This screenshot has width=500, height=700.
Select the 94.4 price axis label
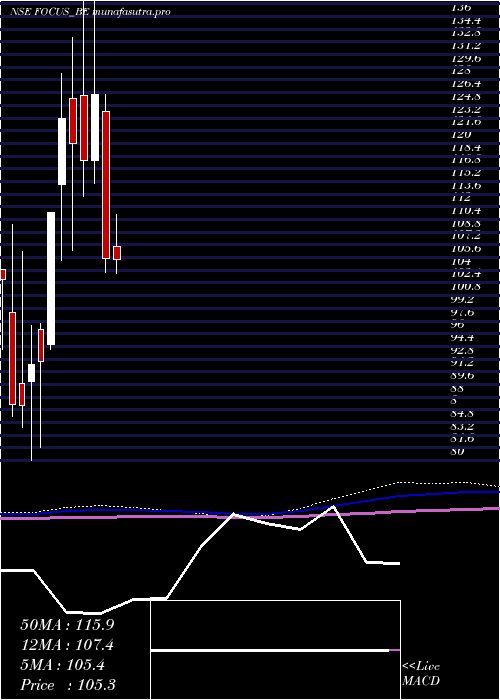coord(464,337)
